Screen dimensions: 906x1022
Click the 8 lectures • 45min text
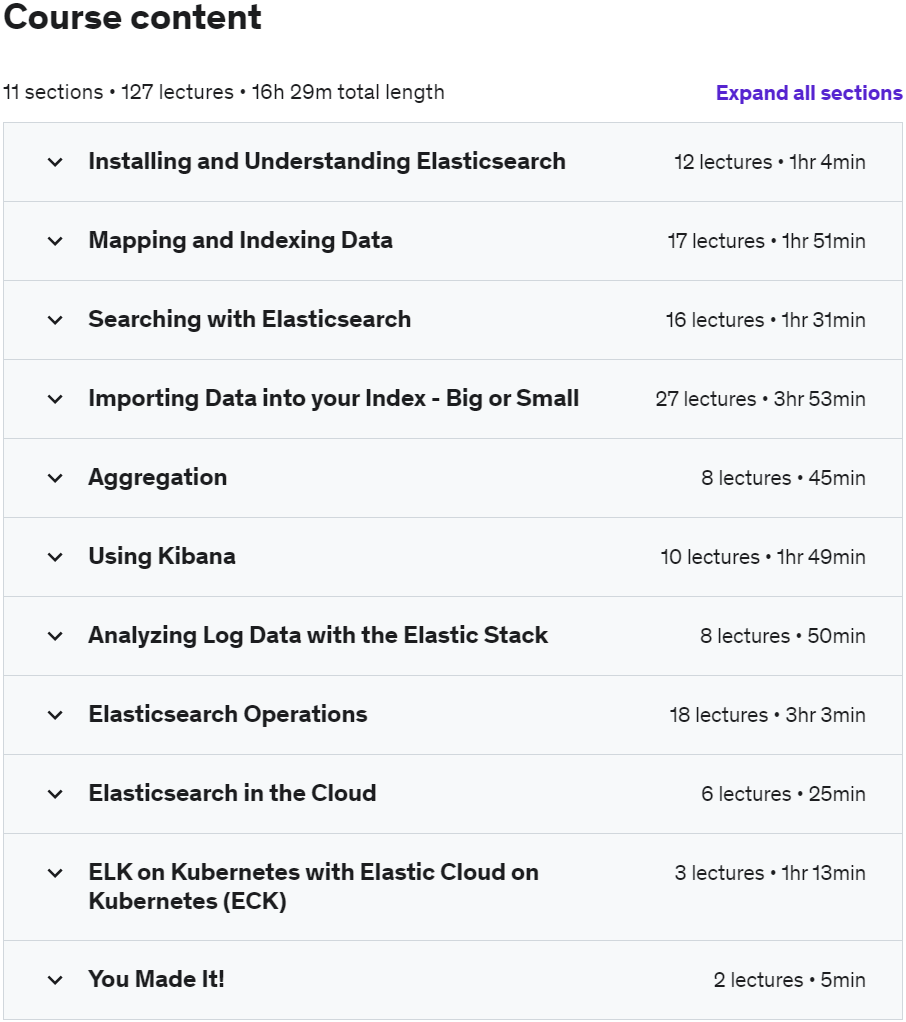click(x=783, y=478)
